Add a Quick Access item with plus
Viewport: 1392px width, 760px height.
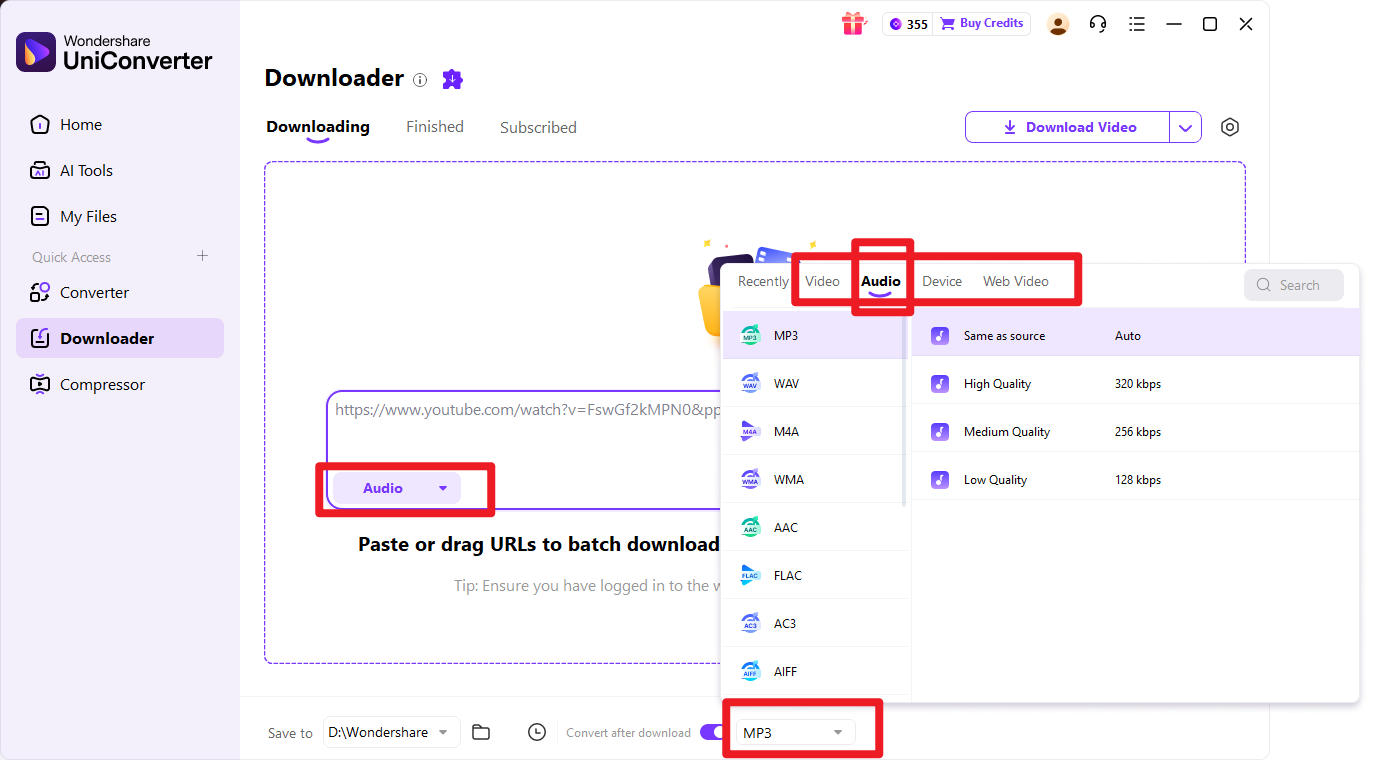coord(202,256)
